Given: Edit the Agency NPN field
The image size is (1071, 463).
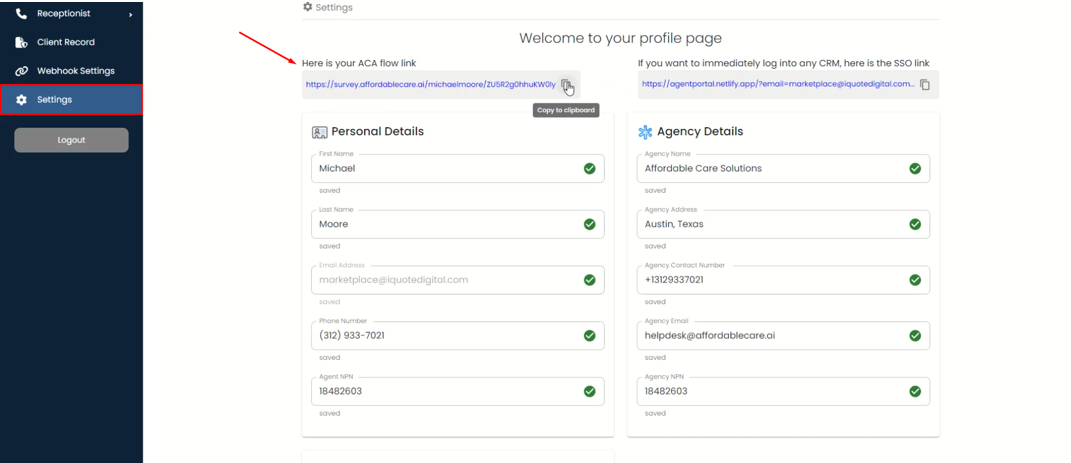Looking at the screenshot, I should (783, 391).
